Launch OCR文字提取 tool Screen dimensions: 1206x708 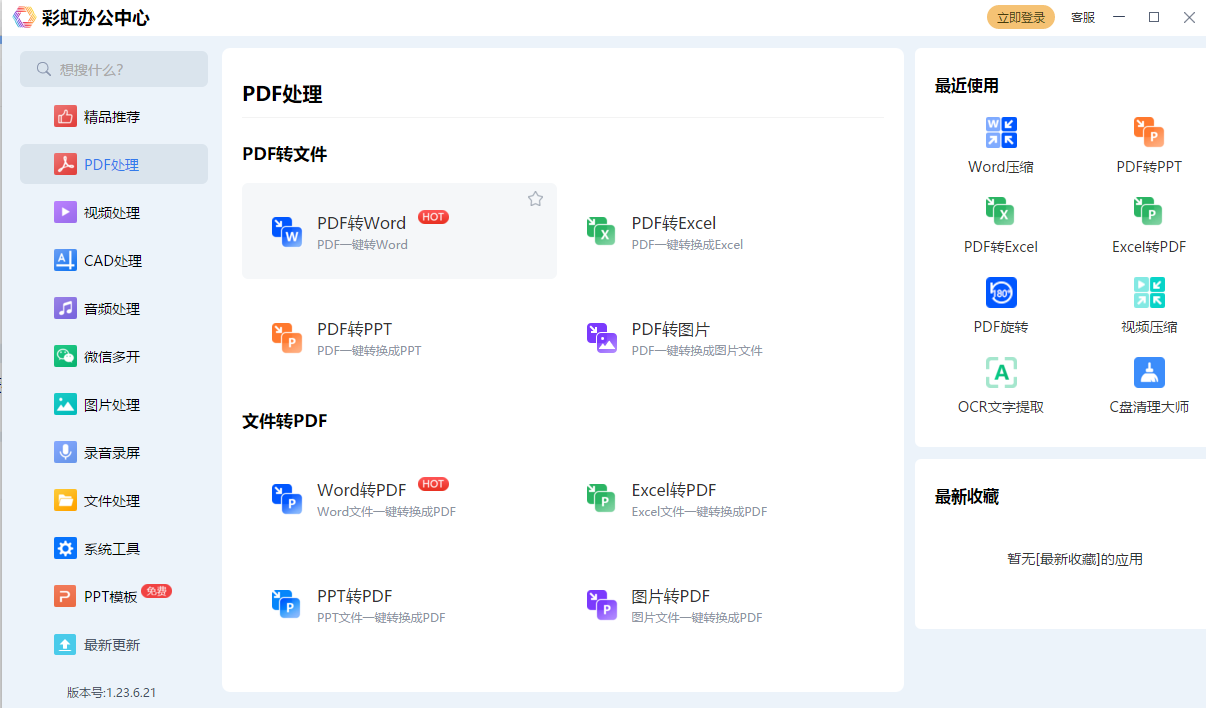(x=1001, y=383)
